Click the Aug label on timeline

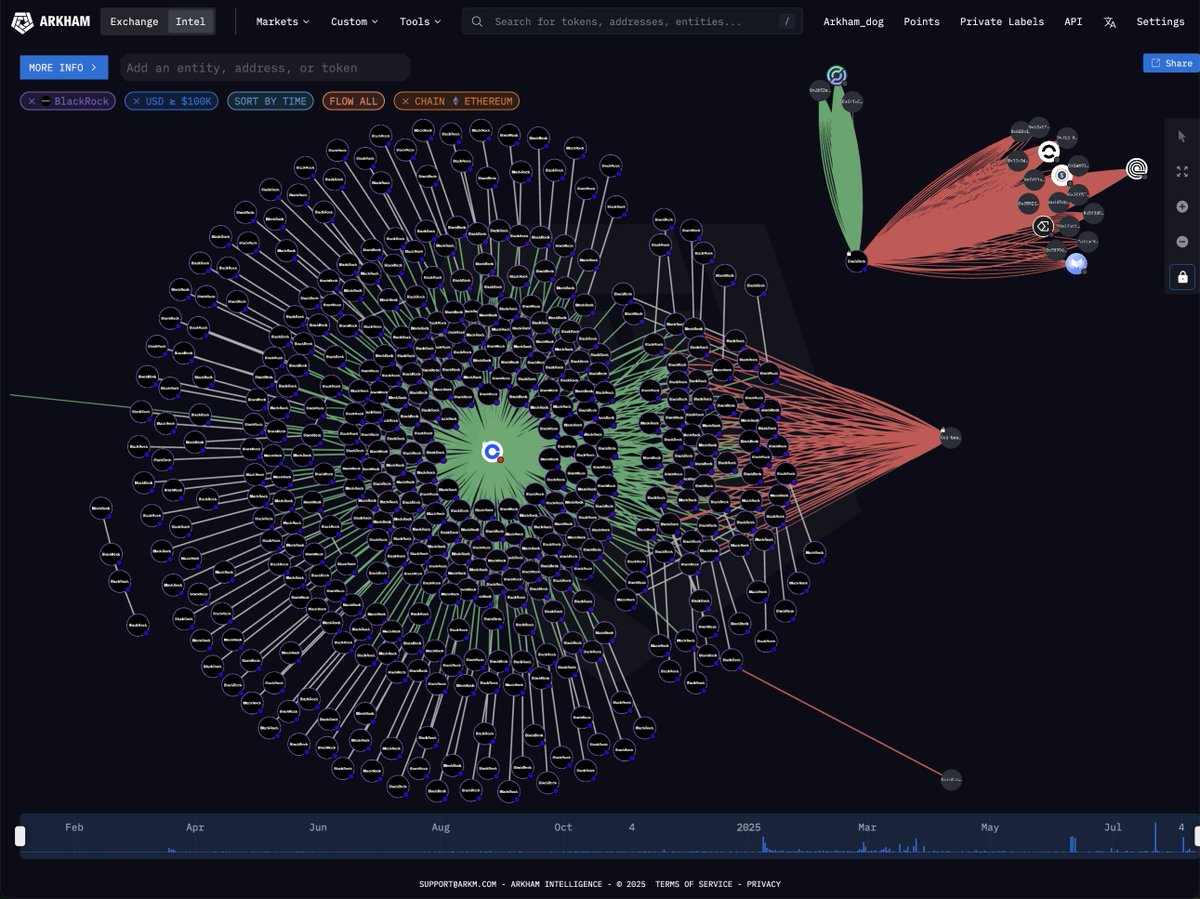tap(440, 827)
